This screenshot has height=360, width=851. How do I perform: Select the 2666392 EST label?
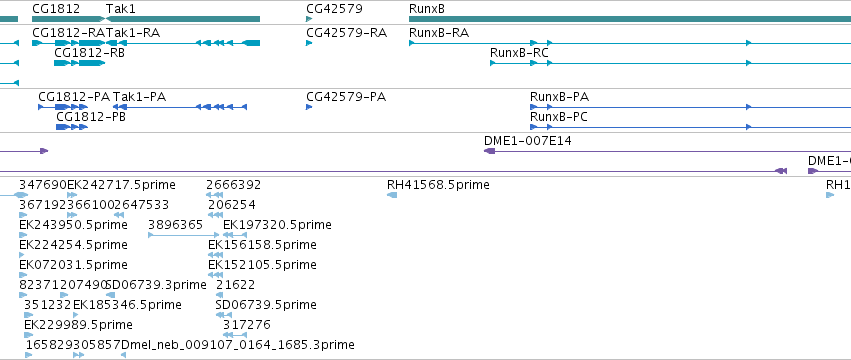point(233,185)
